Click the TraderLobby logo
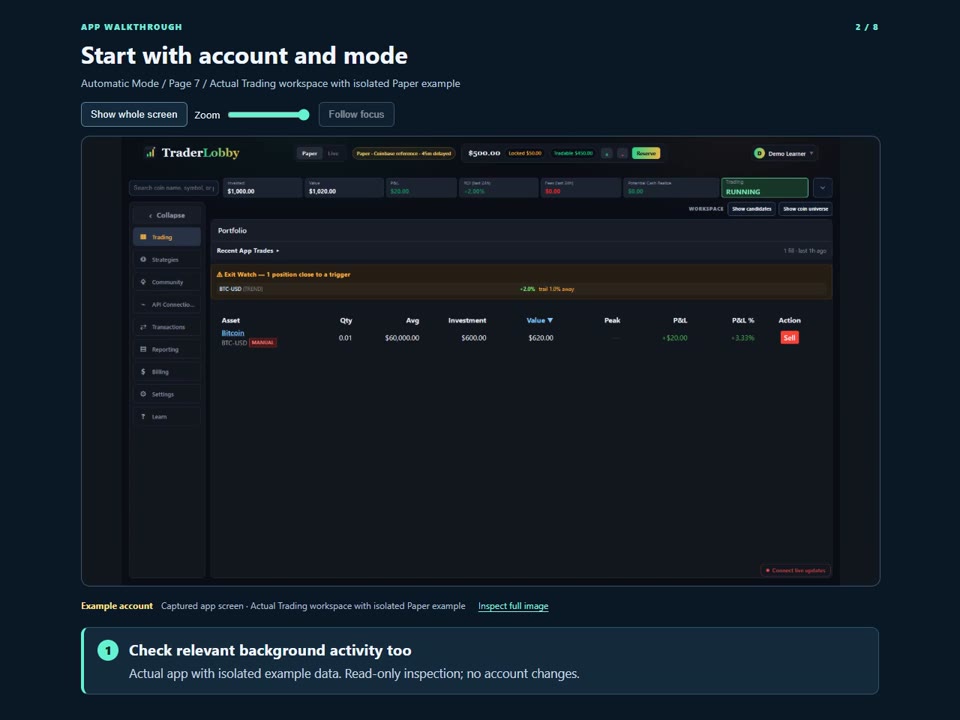Image resolution: width=960 pixels, height=720 pixels. click(x=192, y=153)
